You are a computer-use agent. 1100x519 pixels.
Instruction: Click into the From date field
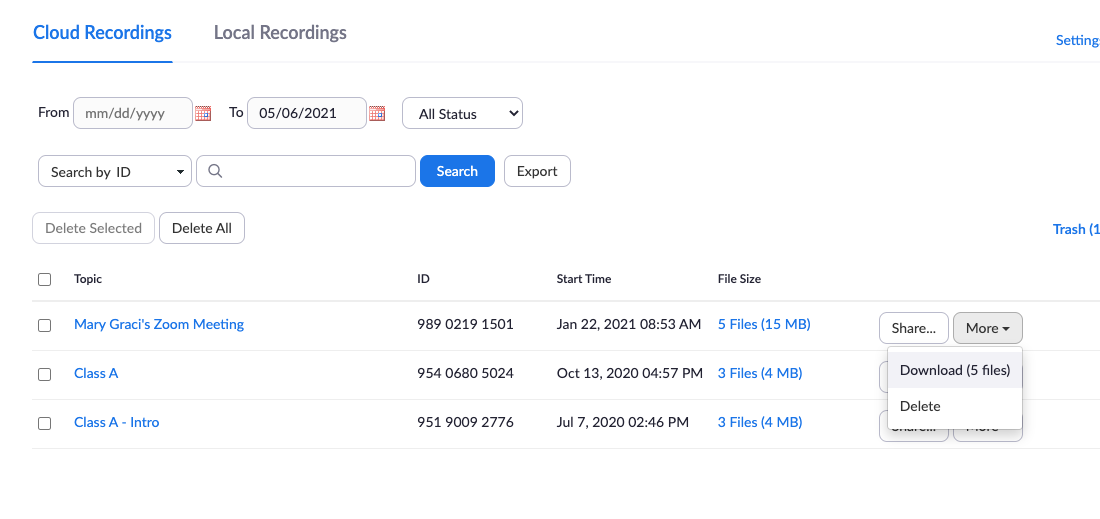(x=132, y=114)
